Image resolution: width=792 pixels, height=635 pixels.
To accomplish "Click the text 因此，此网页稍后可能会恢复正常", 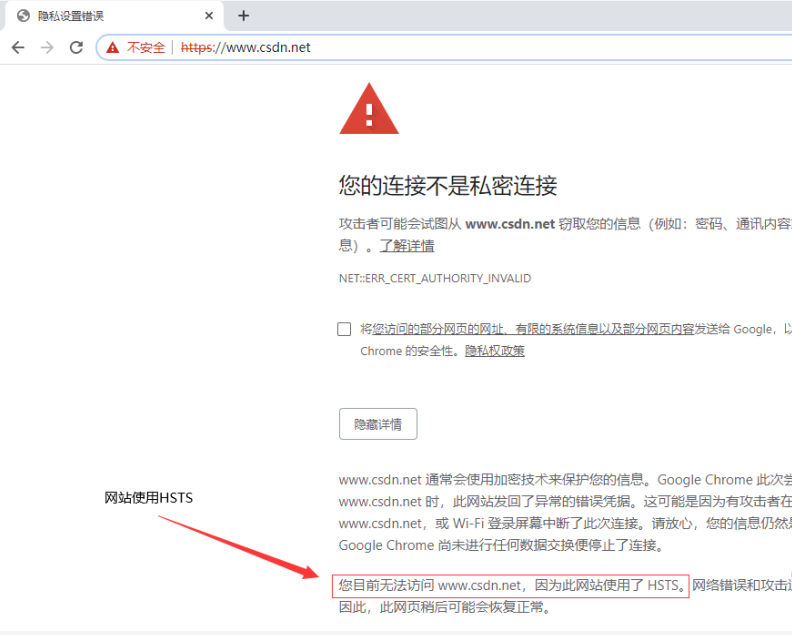I will click(444, 607).
